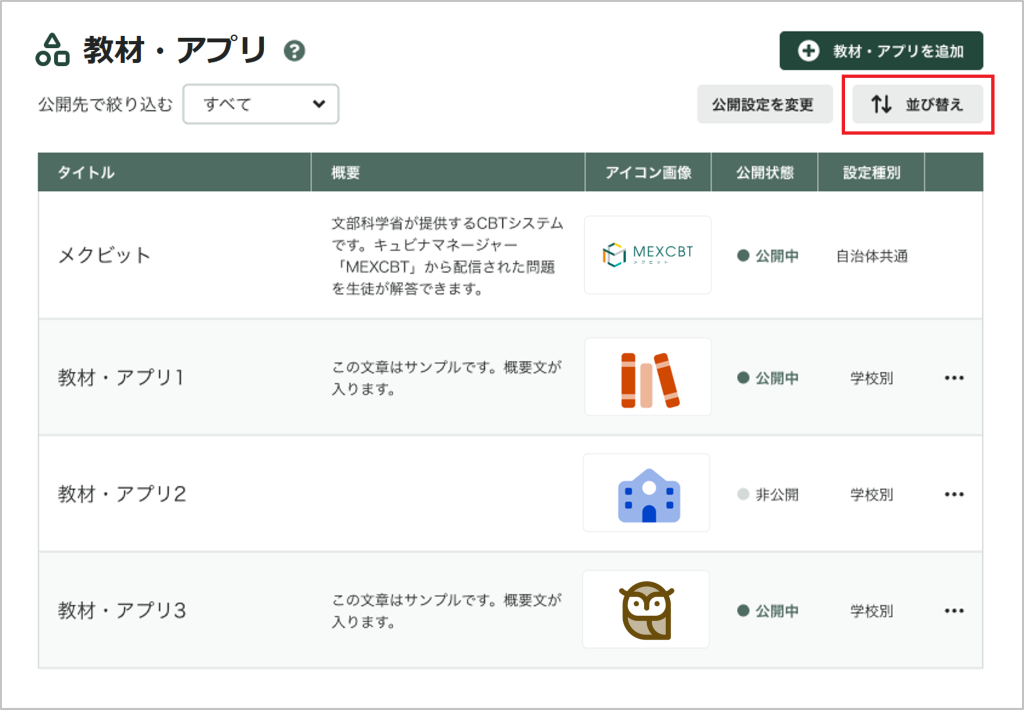Open the three-dot menu for 教材・アプリ2
The height and width of the screenshot is (710, 1024).
point(954,494)
